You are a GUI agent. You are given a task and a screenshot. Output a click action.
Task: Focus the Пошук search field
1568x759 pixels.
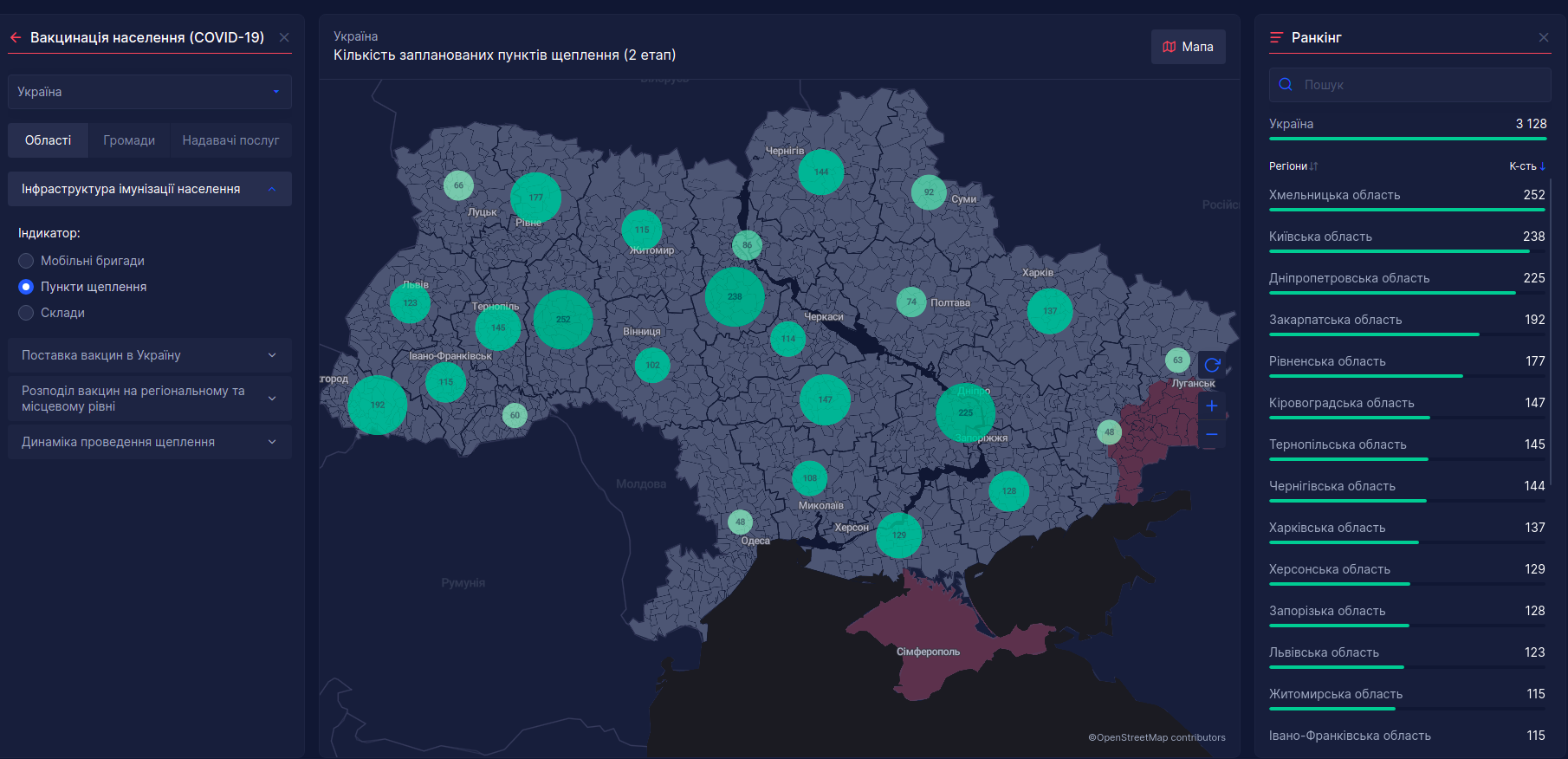coord(1410,85)
